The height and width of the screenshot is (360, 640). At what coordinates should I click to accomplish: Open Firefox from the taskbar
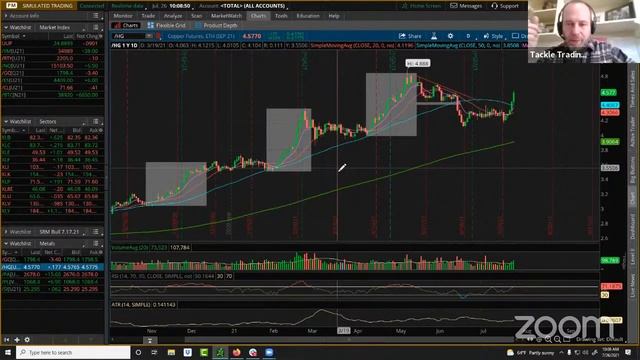(237, 352)
